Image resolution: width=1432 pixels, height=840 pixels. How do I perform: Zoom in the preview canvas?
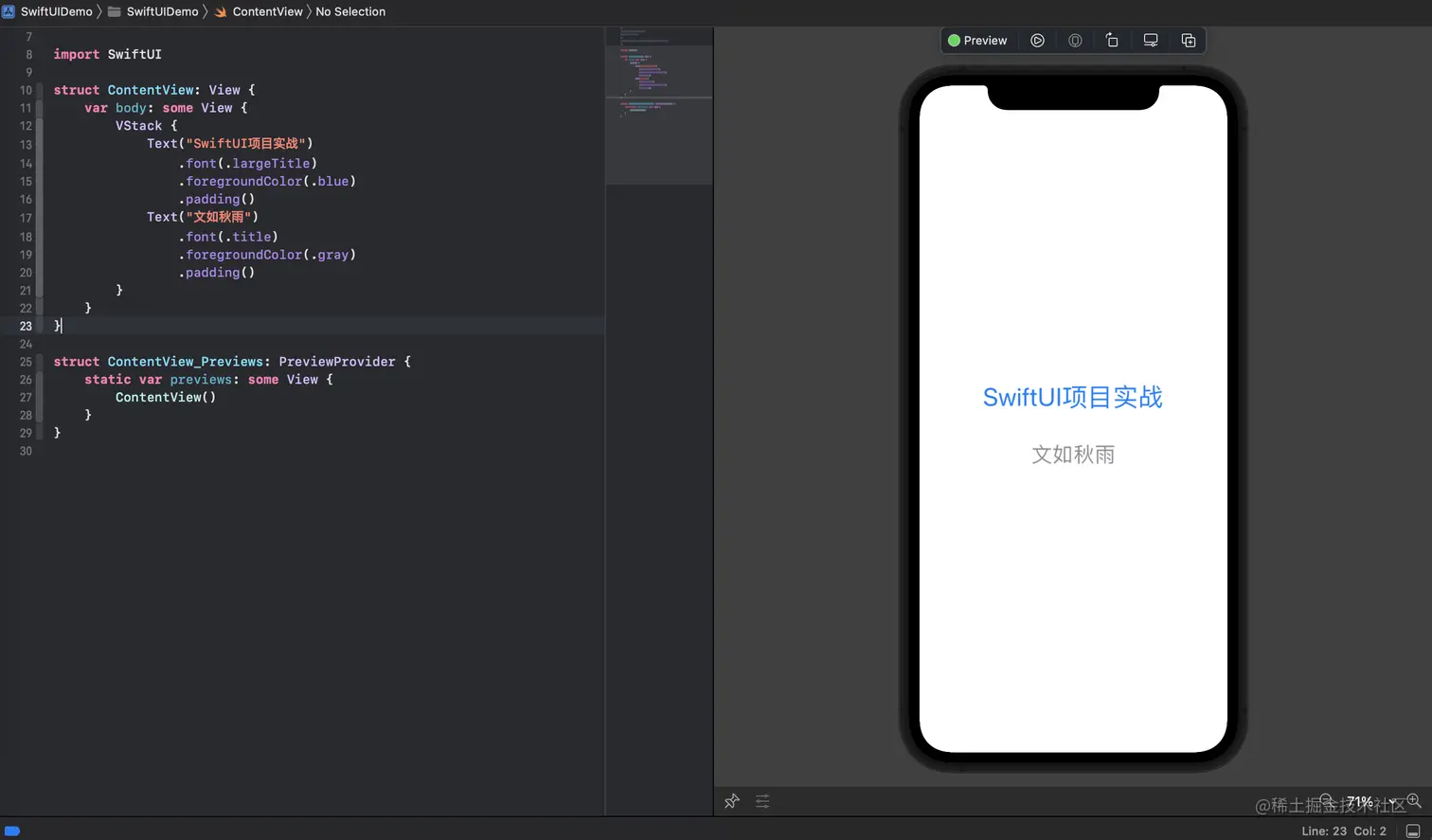tap(1414, 801)
